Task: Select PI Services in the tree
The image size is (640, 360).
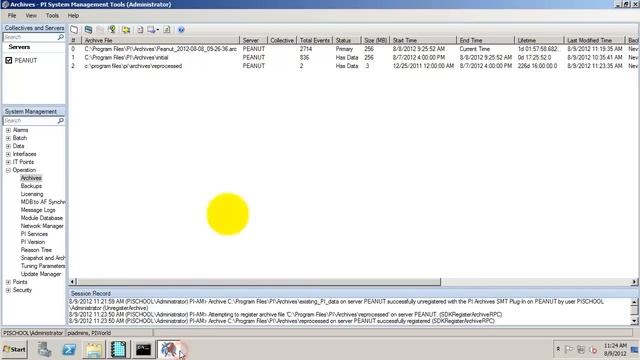Action: pos(34,234)
